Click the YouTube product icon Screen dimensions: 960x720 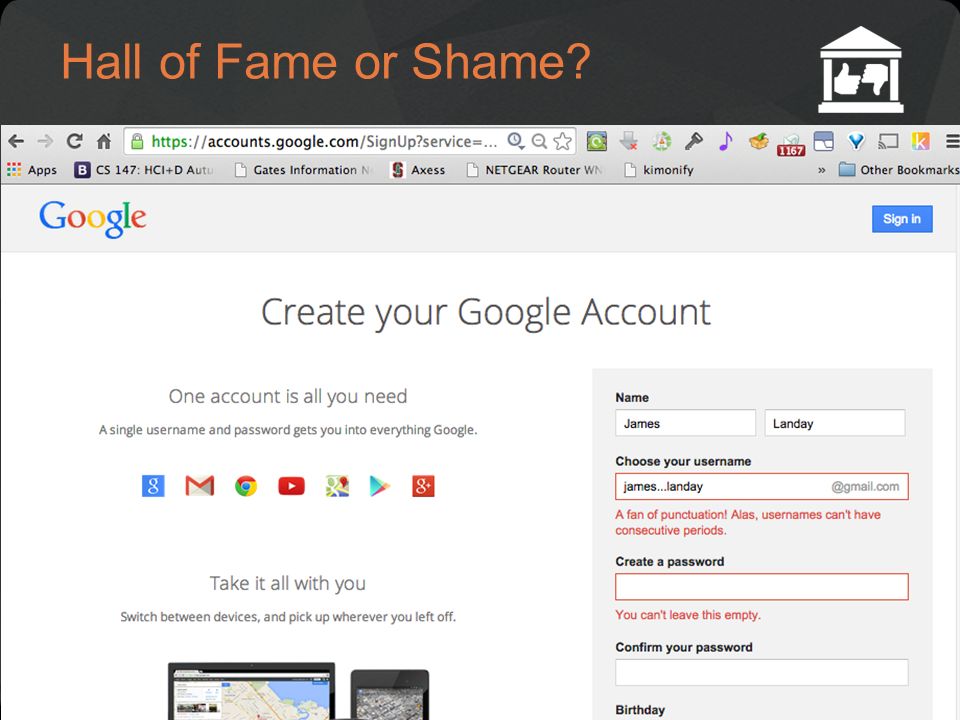[x=291, y=486]
